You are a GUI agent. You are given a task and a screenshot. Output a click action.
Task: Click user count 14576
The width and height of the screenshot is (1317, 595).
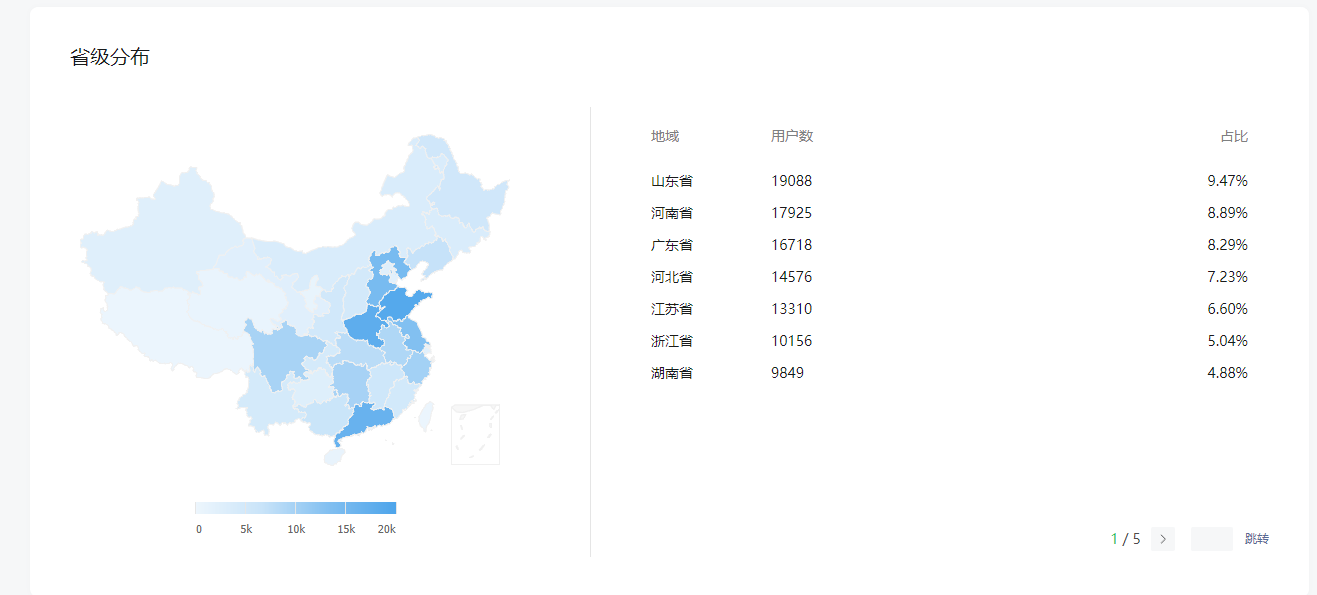pos(792,277)
